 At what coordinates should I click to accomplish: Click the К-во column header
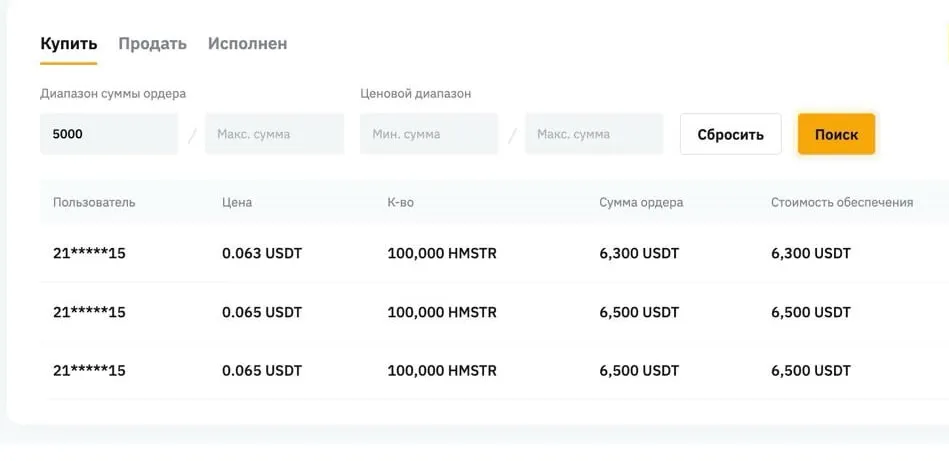400,202
